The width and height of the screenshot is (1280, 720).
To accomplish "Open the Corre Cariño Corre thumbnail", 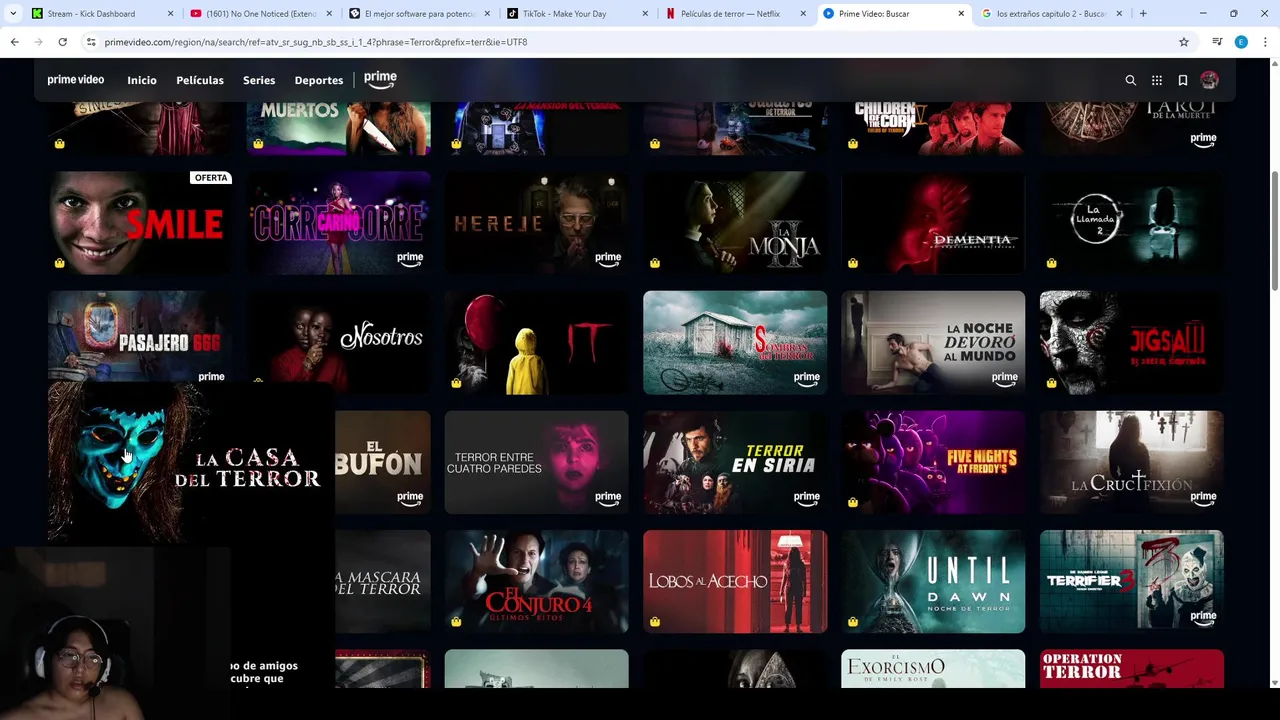I will click(x=339, y=223).
